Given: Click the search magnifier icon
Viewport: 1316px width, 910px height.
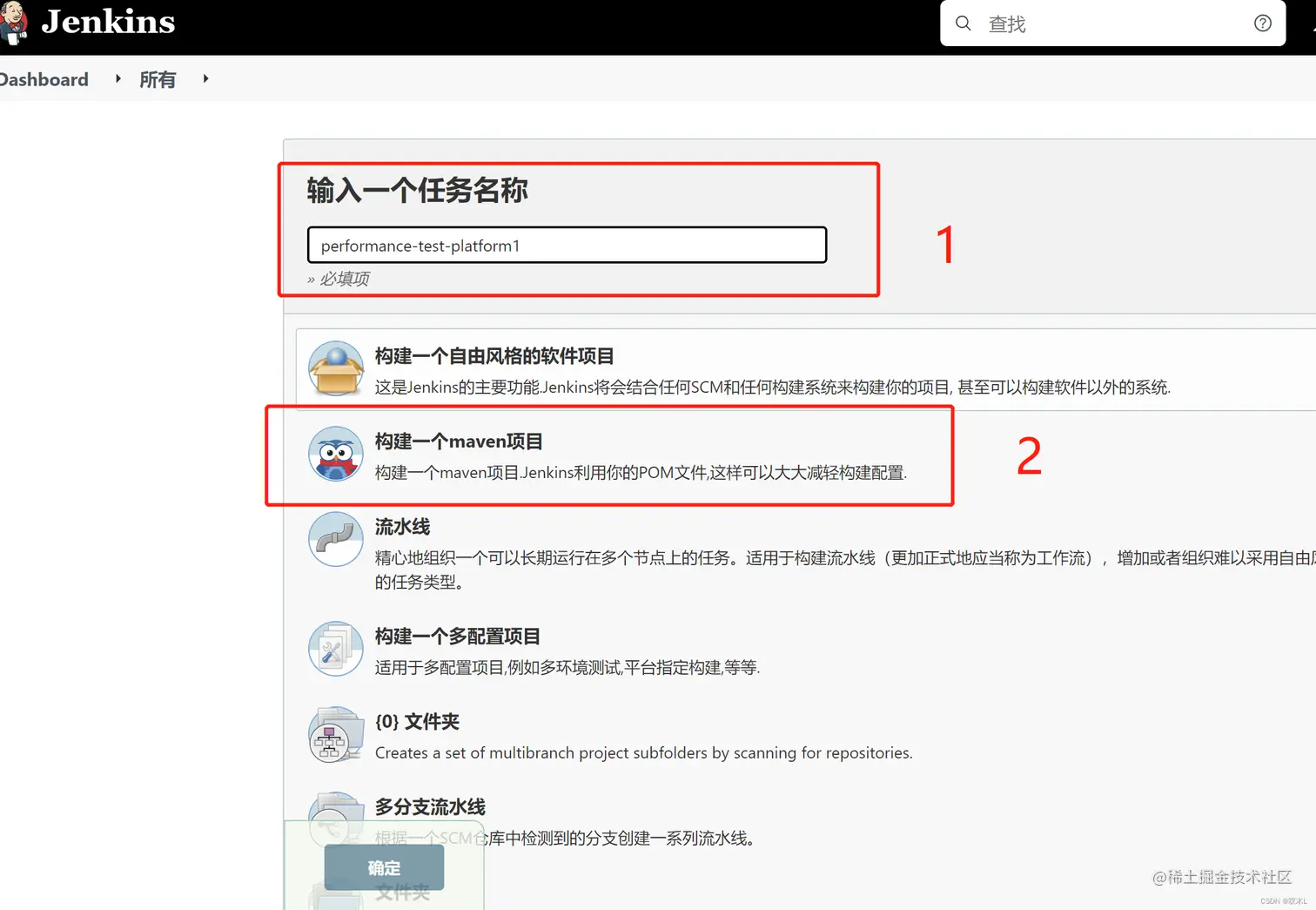Looking at the screenshot, I should (963, 24).
